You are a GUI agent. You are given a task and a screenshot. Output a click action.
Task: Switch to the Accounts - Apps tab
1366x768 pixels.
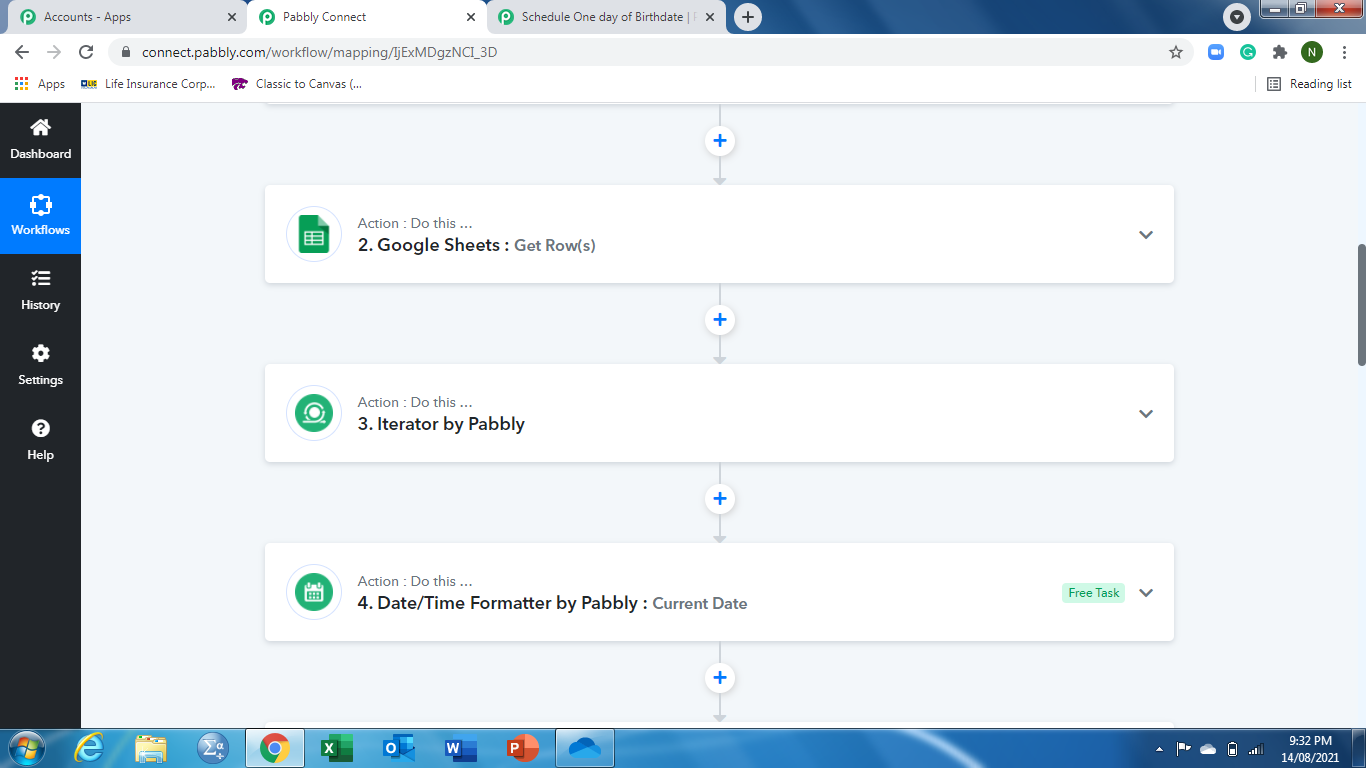(x=128, y=17)
